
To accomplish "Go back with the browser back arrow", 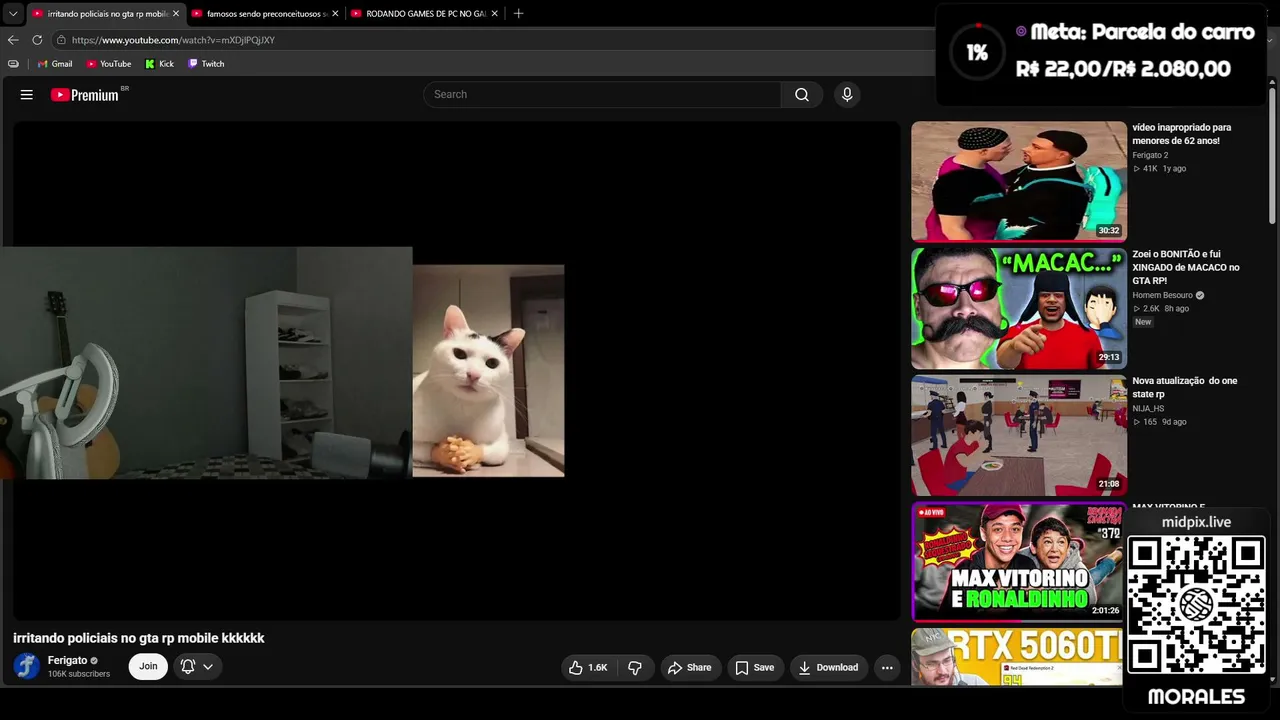I will click(x=13, y=40).
